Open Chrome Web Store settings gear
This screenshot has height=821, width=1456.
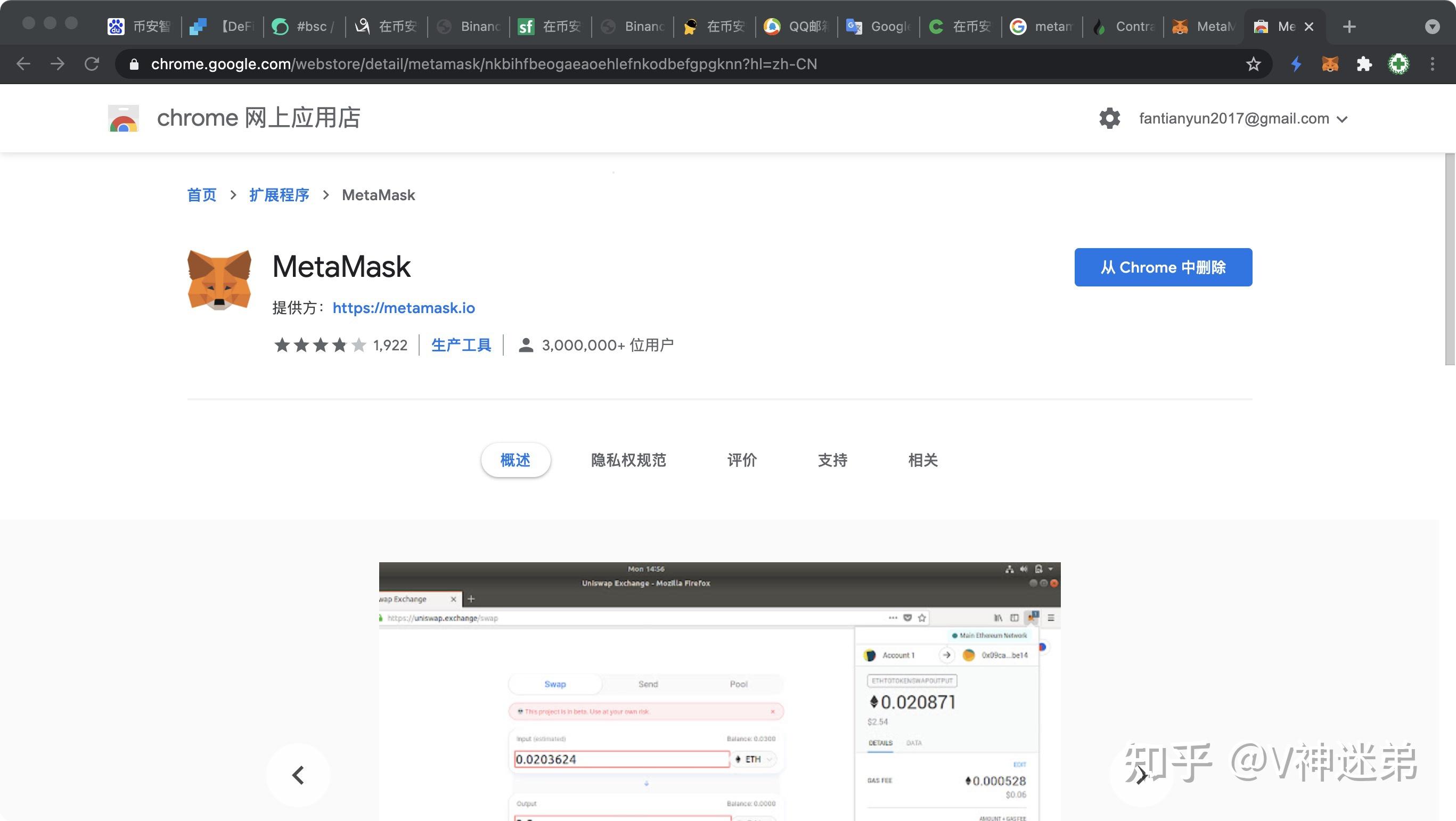pos(1109,119)
